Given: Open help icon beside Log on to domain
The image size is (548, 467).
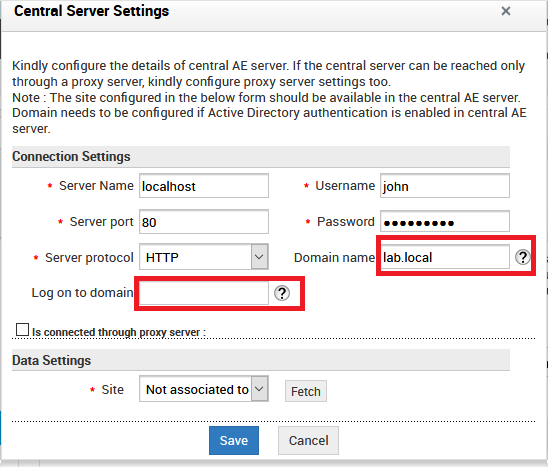Looking at the screenshot, I should click(x=282, y=293).
